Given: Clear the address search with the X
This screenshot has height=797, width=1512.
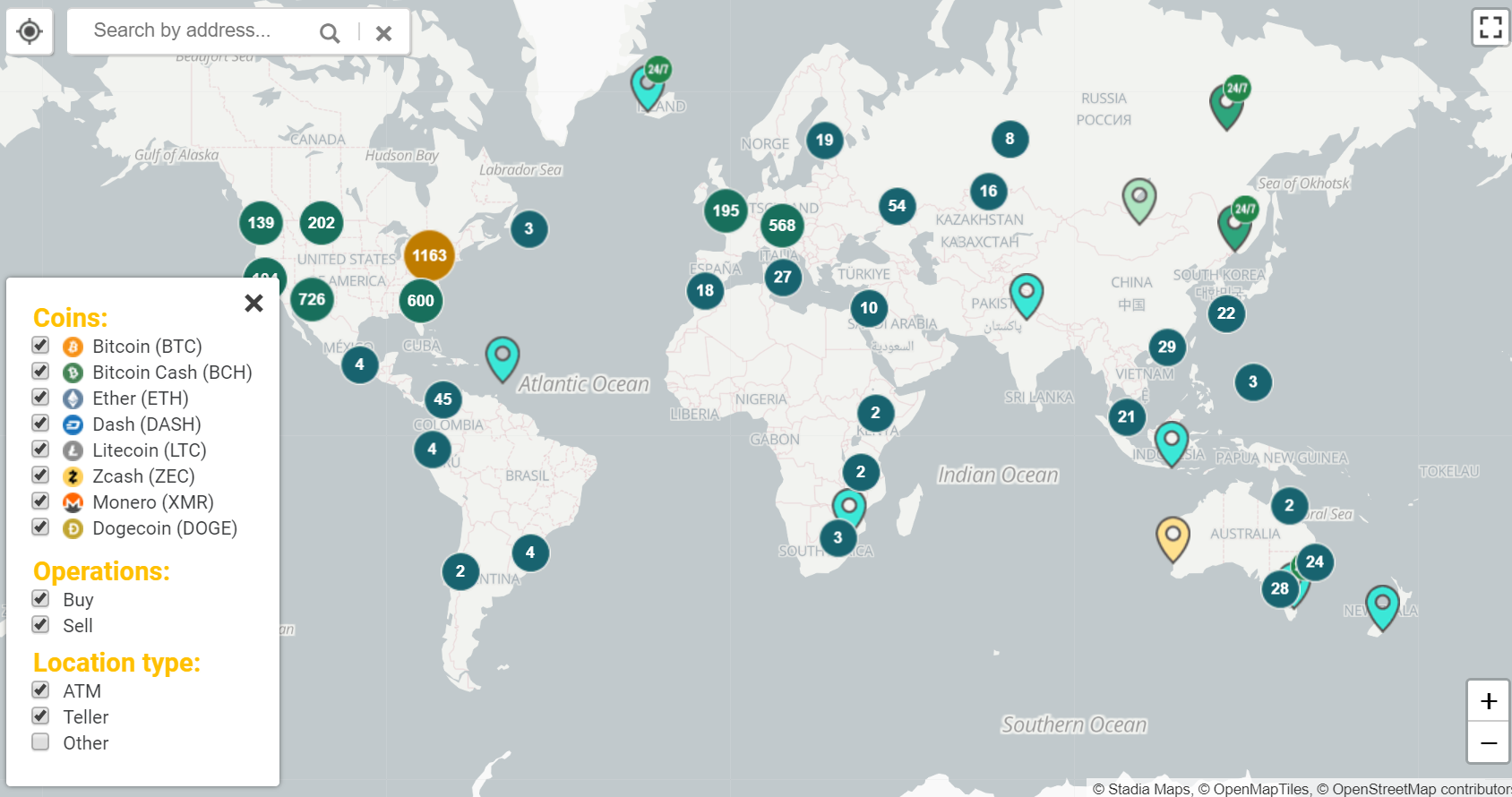Looking at the screenshot, I should (383, 33).
